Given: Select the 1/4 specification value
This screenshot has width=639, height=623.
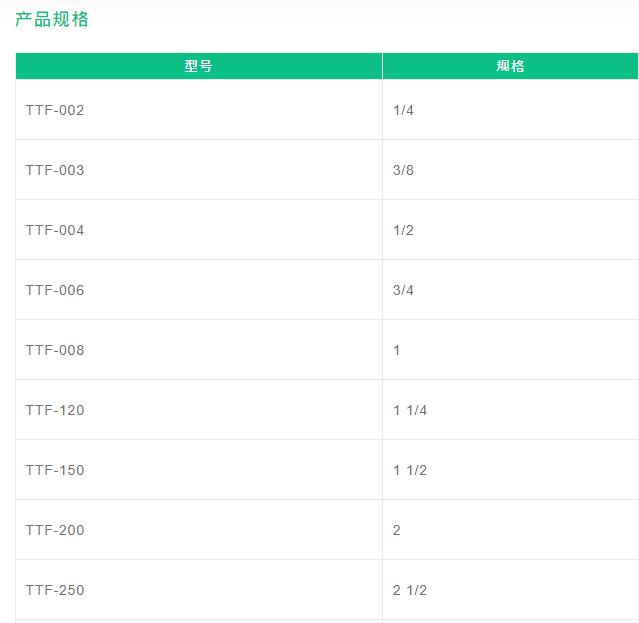Looking at the screenshot, I should pos(403,110).
